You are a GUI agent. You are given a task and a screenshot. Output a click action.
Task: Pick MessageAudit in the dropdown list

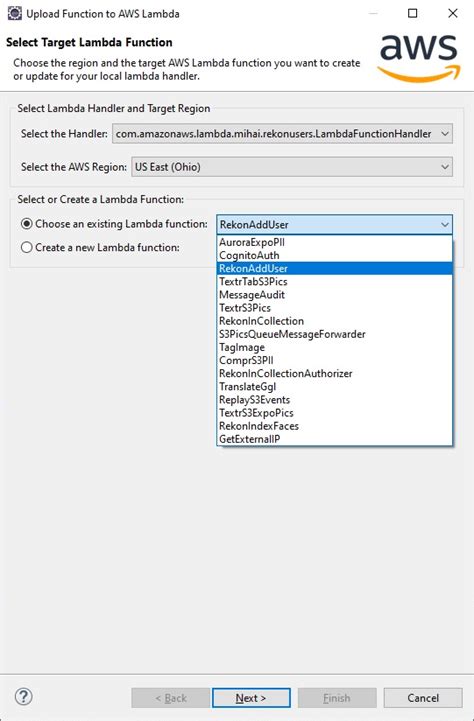(x=335, y=295)
